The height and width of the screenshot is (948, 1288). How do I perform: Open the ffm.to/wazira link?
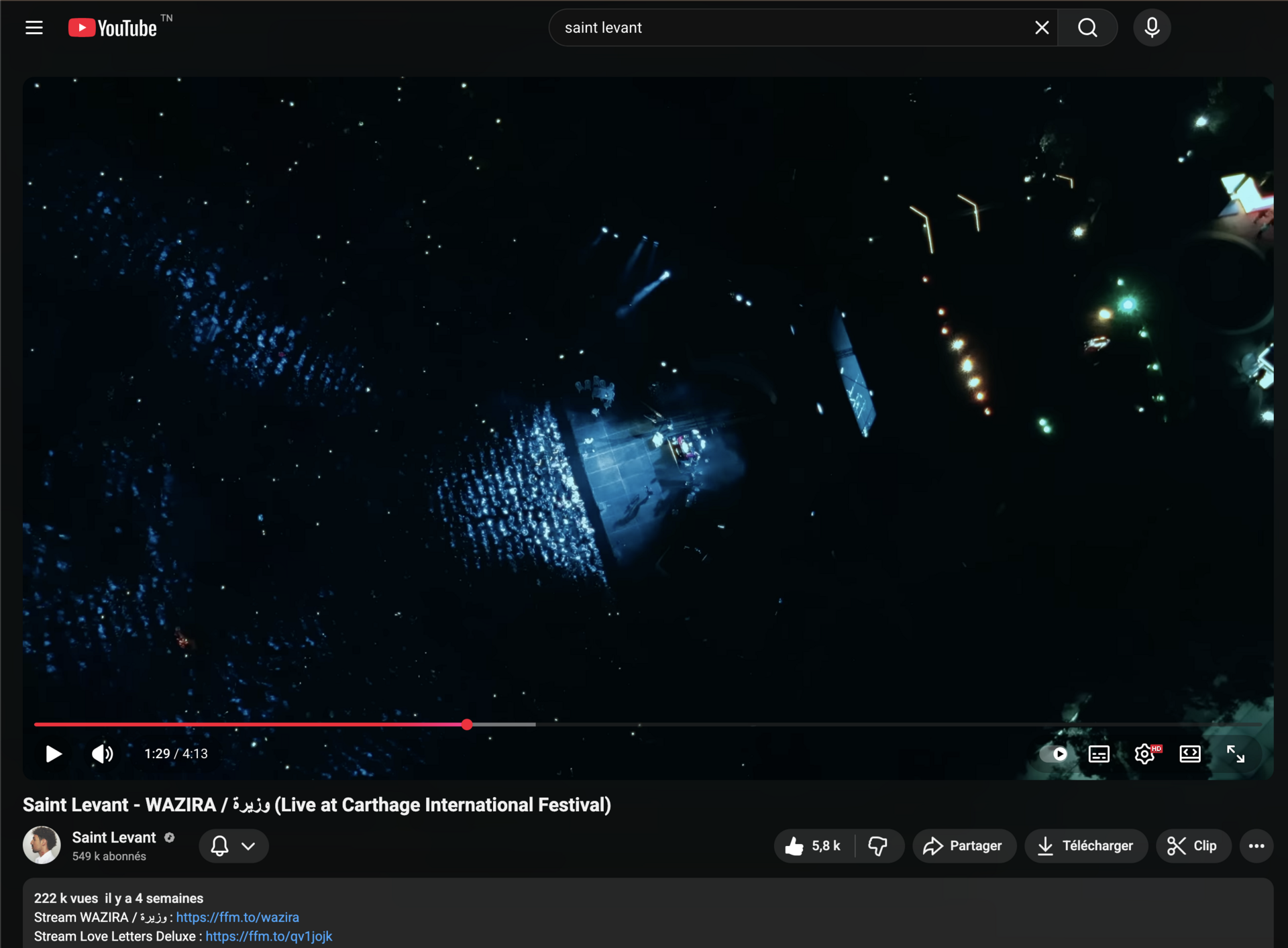point(237,917)
